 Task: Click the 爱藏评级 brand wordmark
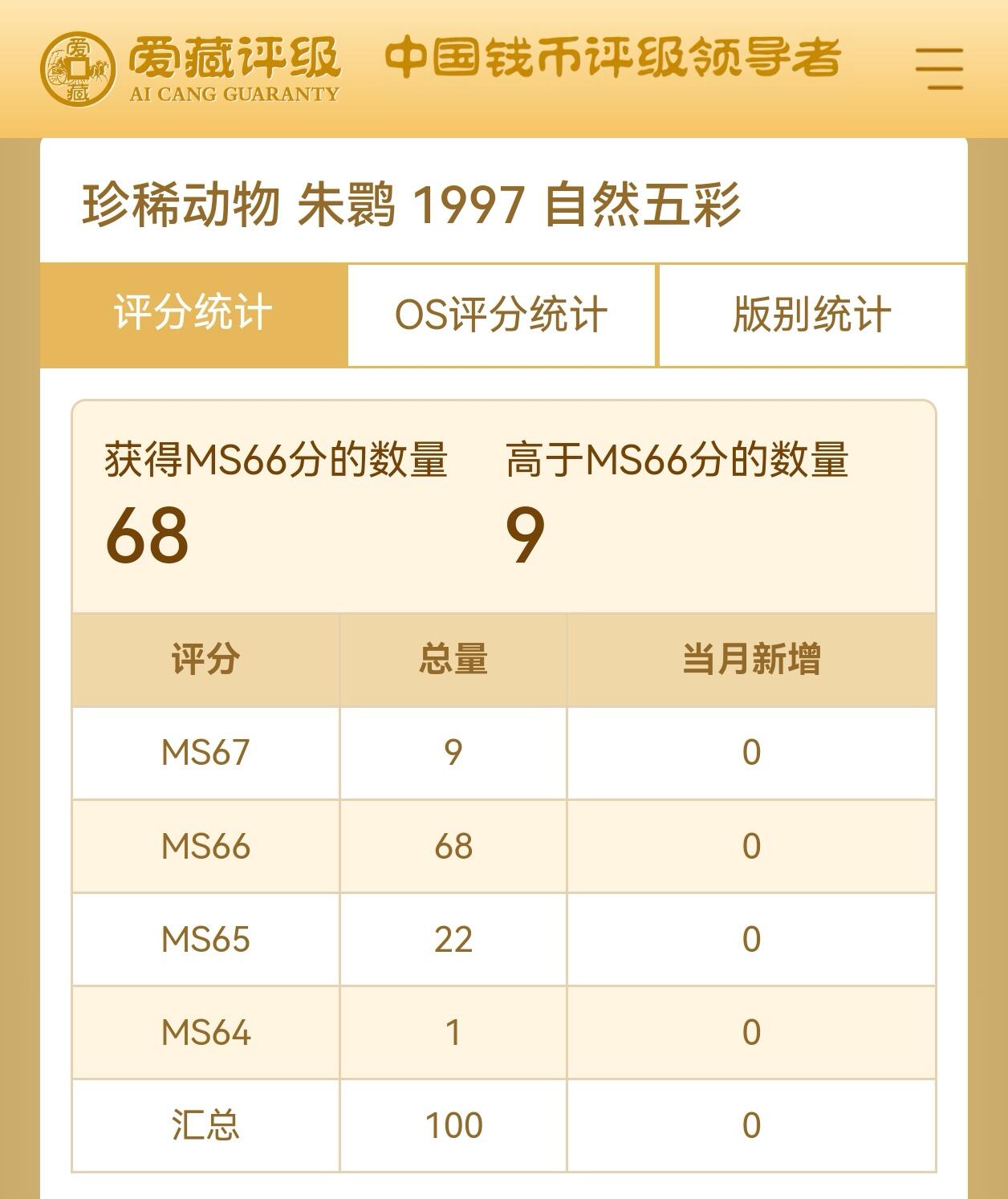pyautogui.click(x=235, y=58)
